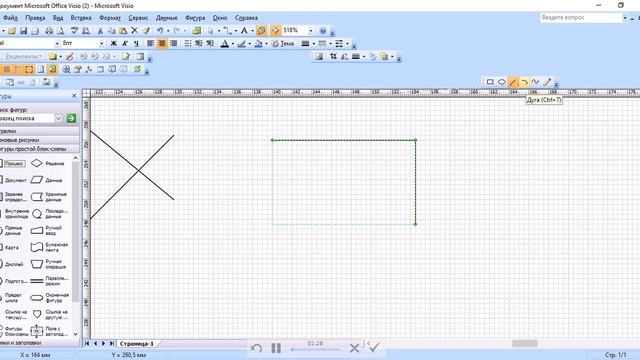The image size is (640, 360).
Task: Click the Format Painter brush icon
Action: (x=146, y=31)
